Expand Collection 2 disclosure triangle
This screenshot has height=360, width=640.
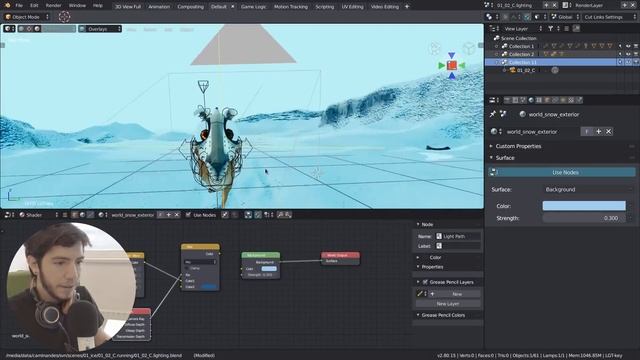(x=497, y=54)
